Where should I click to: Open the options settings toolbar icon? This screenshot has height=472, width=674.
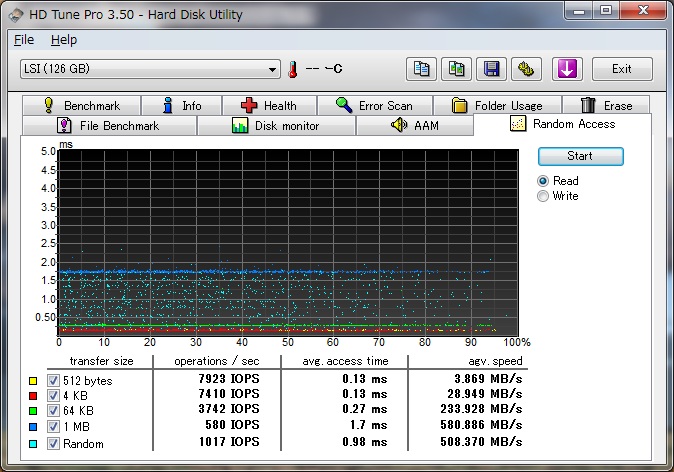(526, 69)
